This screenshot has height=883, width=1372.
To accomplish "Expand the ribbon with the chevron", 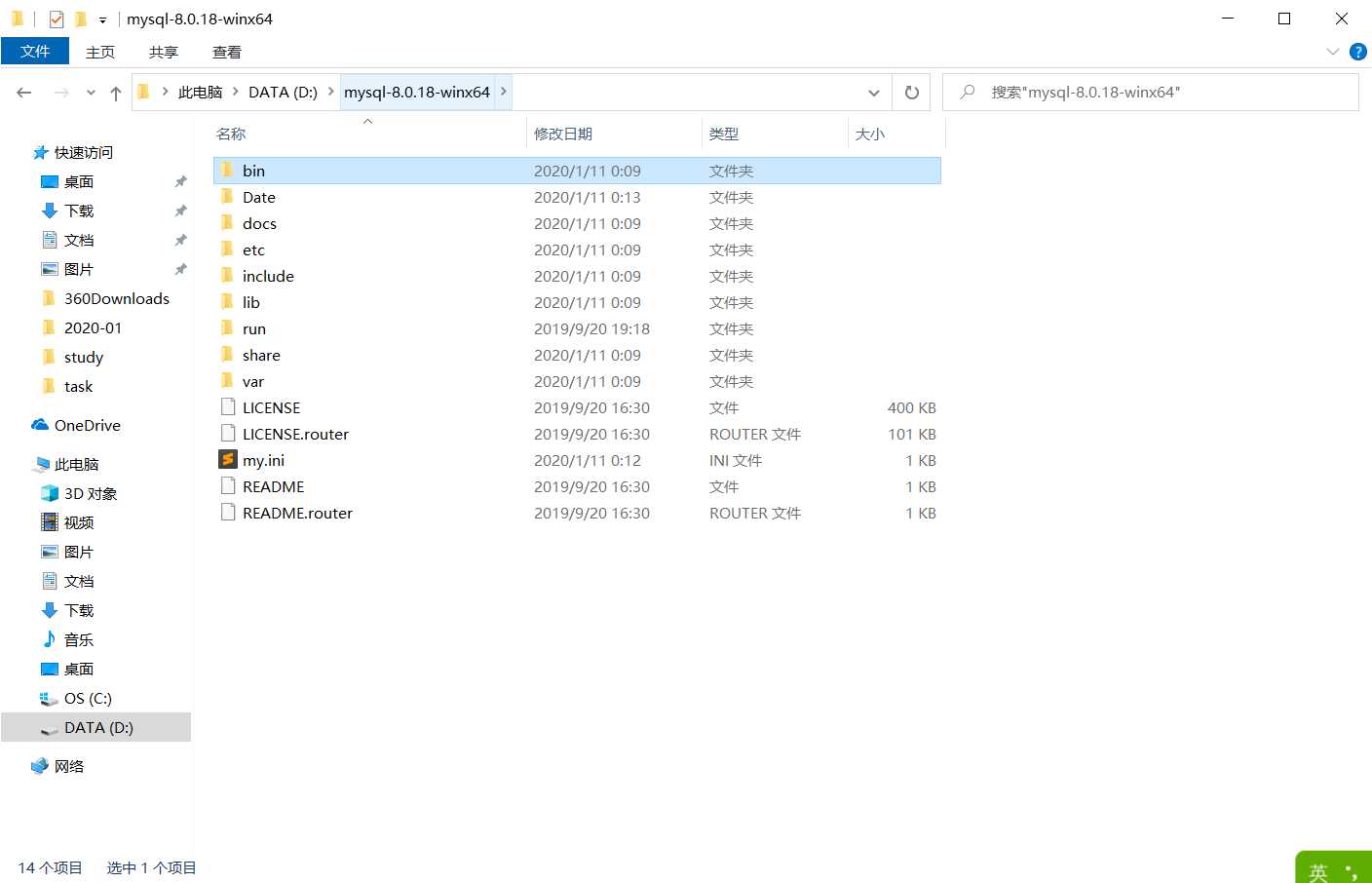I will [x=1333, y=52].
